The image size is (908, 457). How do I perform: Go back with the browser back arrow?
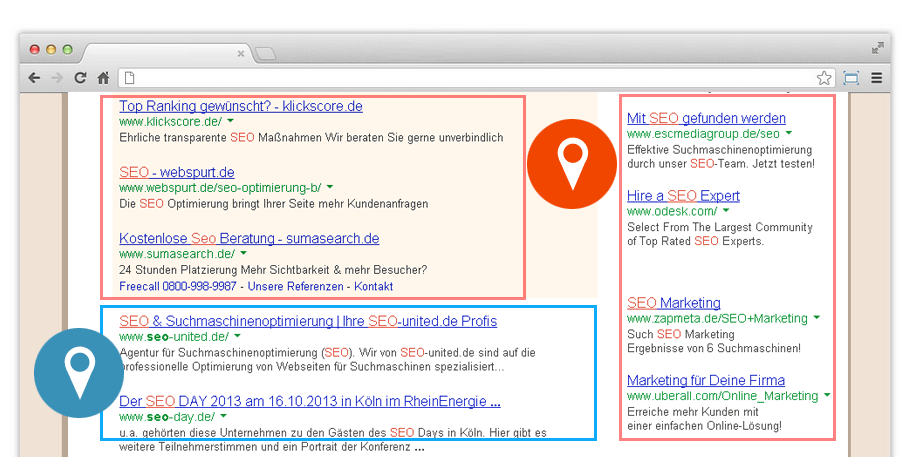(34, 78)
